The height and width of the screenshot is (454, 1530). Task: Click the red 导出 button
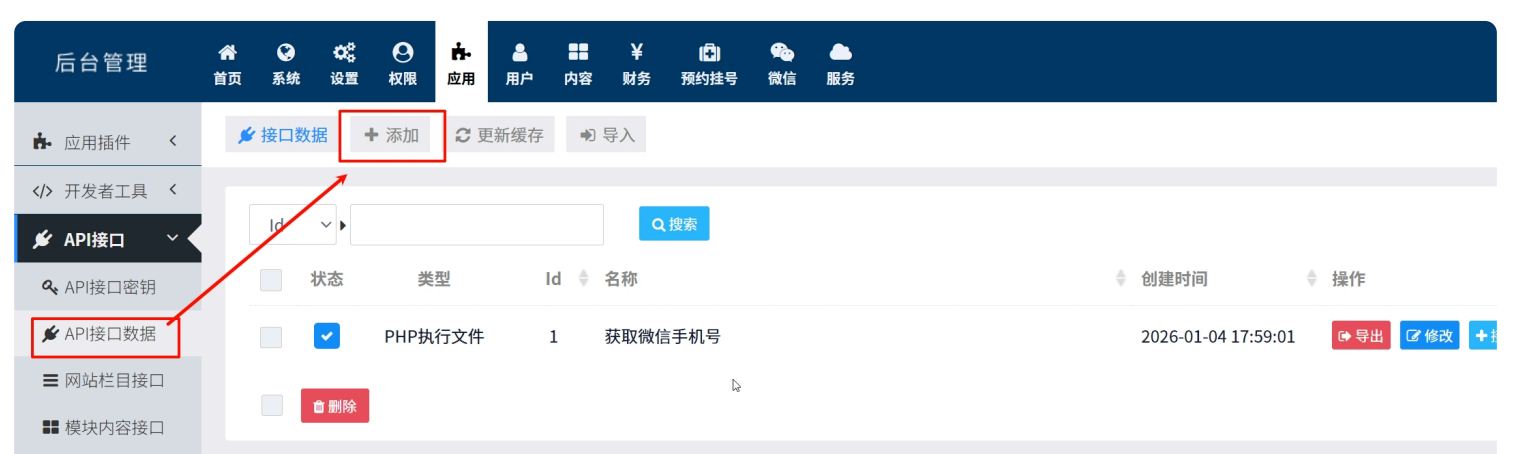(1360, 336)
